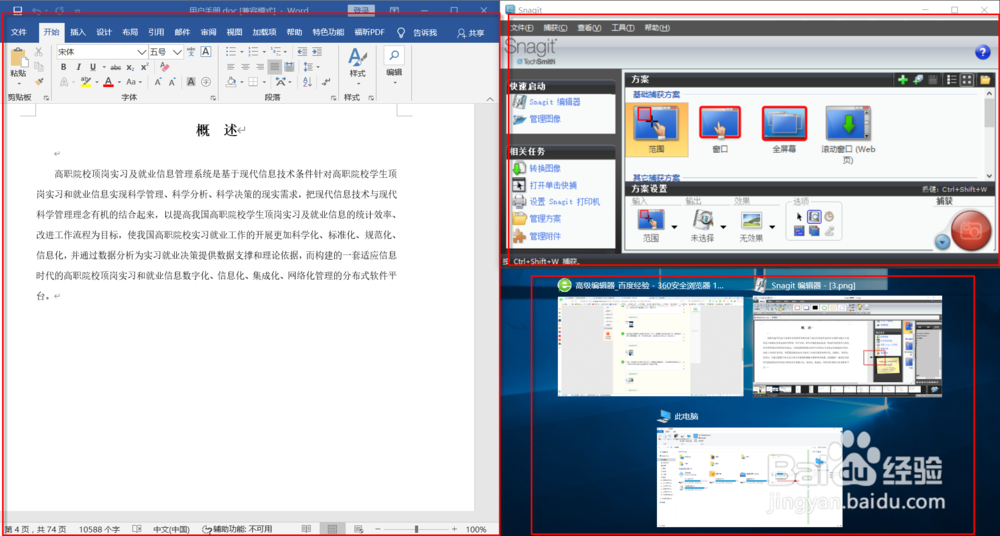Click the 告诉我 search box in Word

tap(418, 33)
